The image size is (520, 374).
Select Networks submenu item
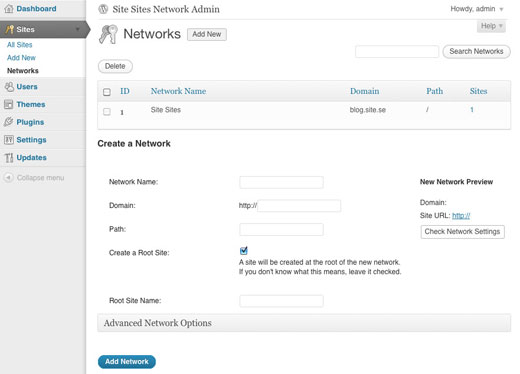click(x=23, y=71)
